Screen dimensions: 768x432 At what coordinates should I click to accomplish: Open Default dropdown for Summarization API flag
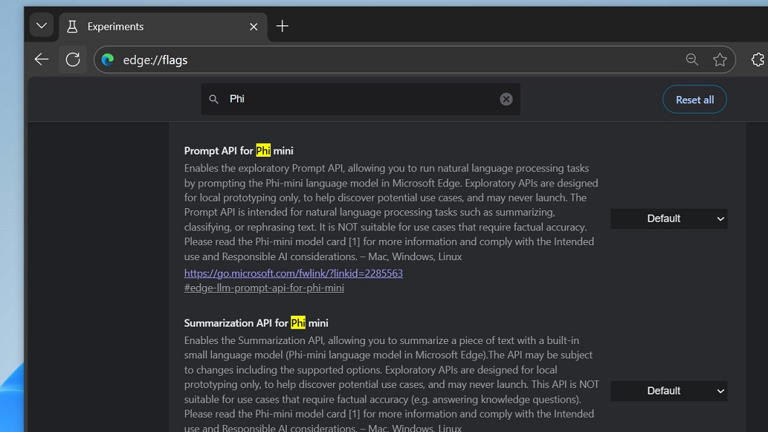[x=669, y=391]
